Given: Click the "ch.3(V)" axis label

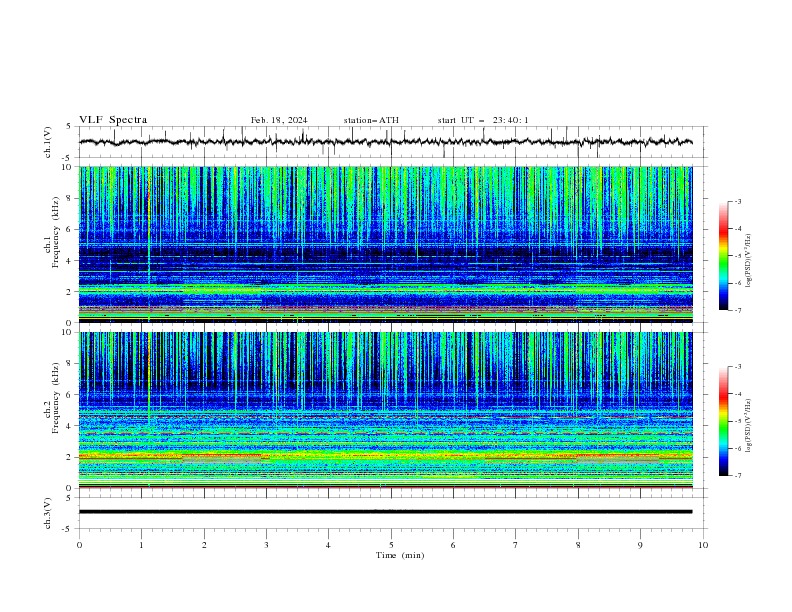Looking at the screenshot, I should coord(48,513).
